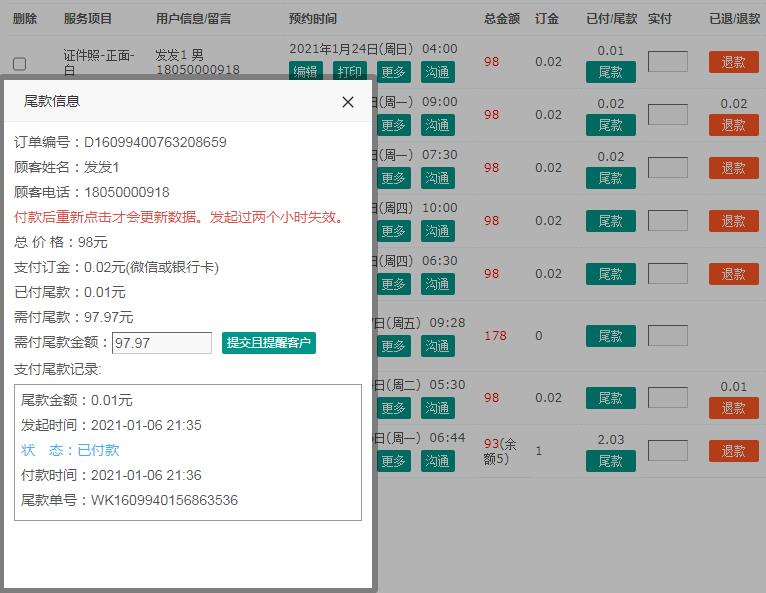Screen dimensions: 766x593
Task: Select the 实付 input in the 10:00 row
Action: [x=667, y=221]
